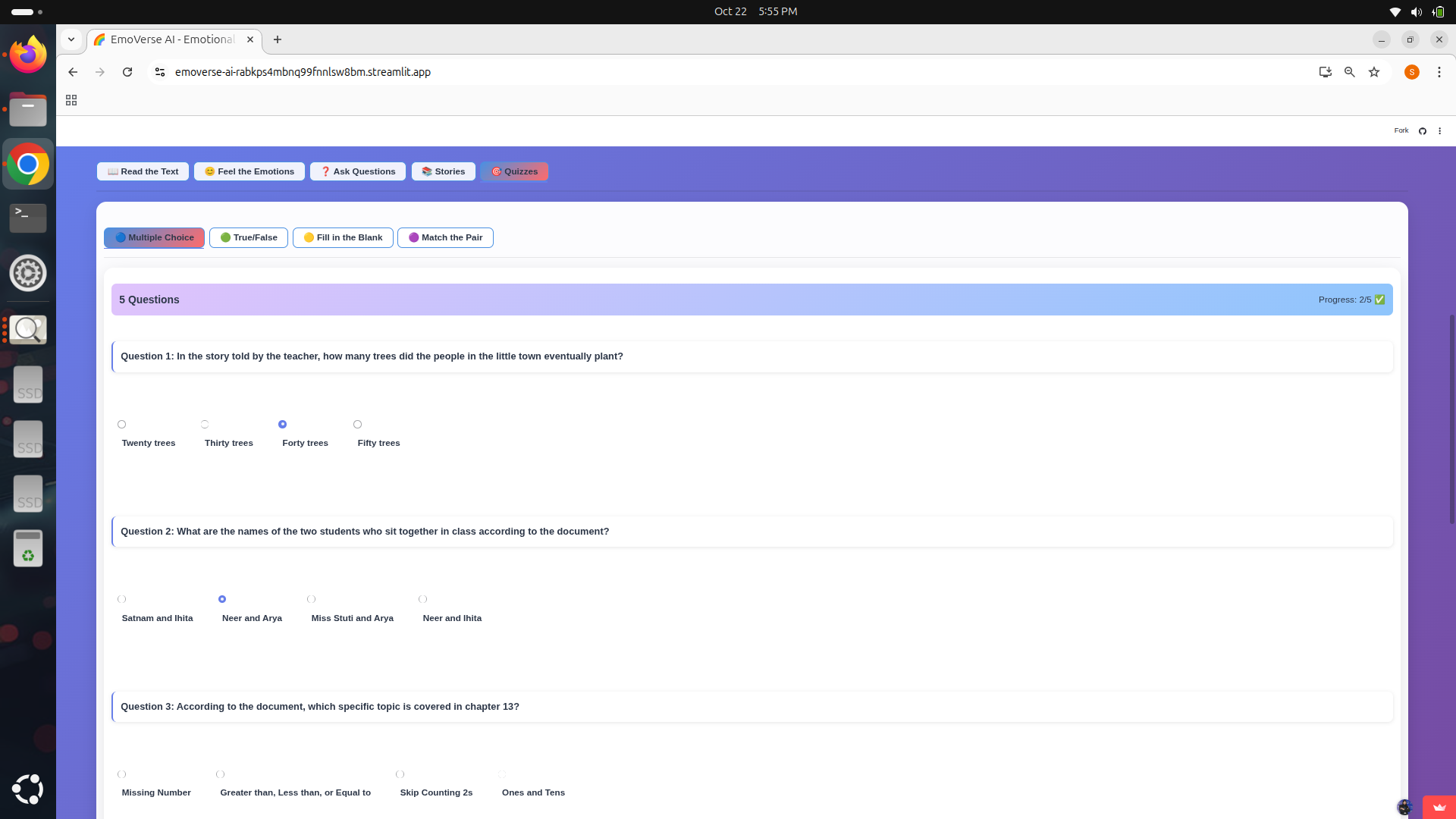The width and height of the screenshot is (1456, 819).
Task: Open the Stories section tab
Action: (443, 171)
